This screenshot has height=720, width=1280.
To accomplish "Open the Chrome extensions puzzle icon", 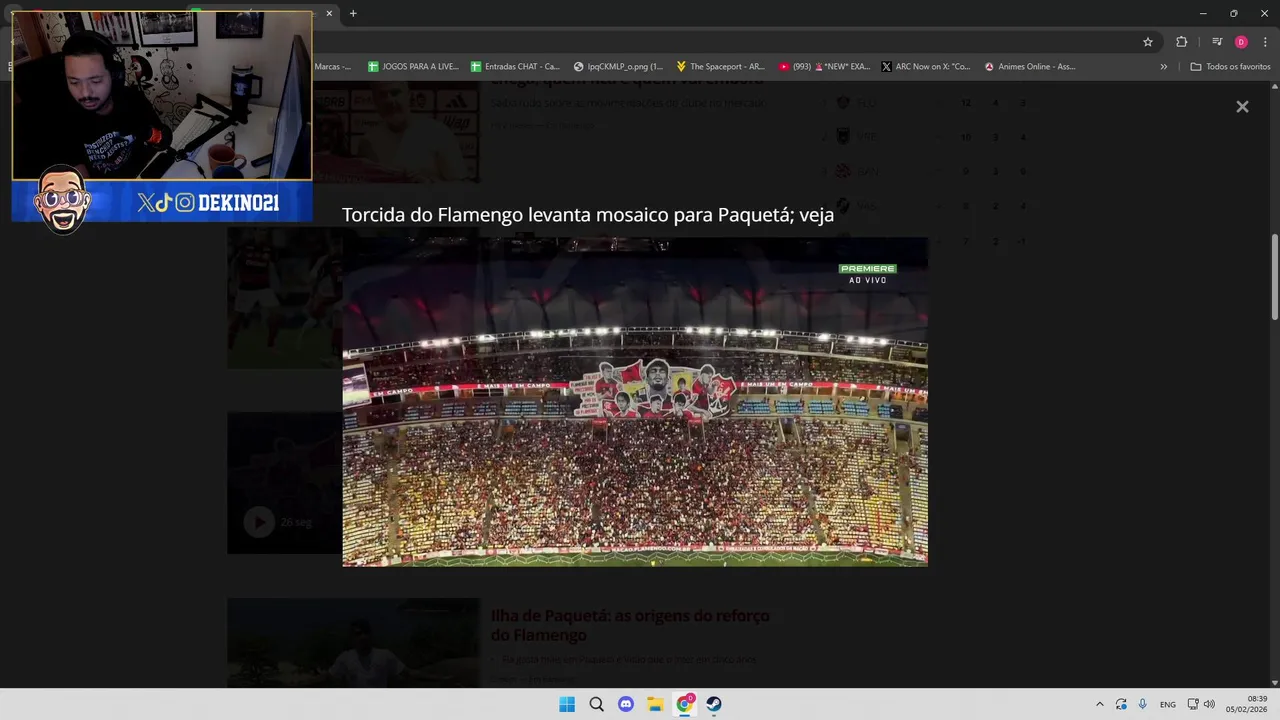I will coord(1182,42).
